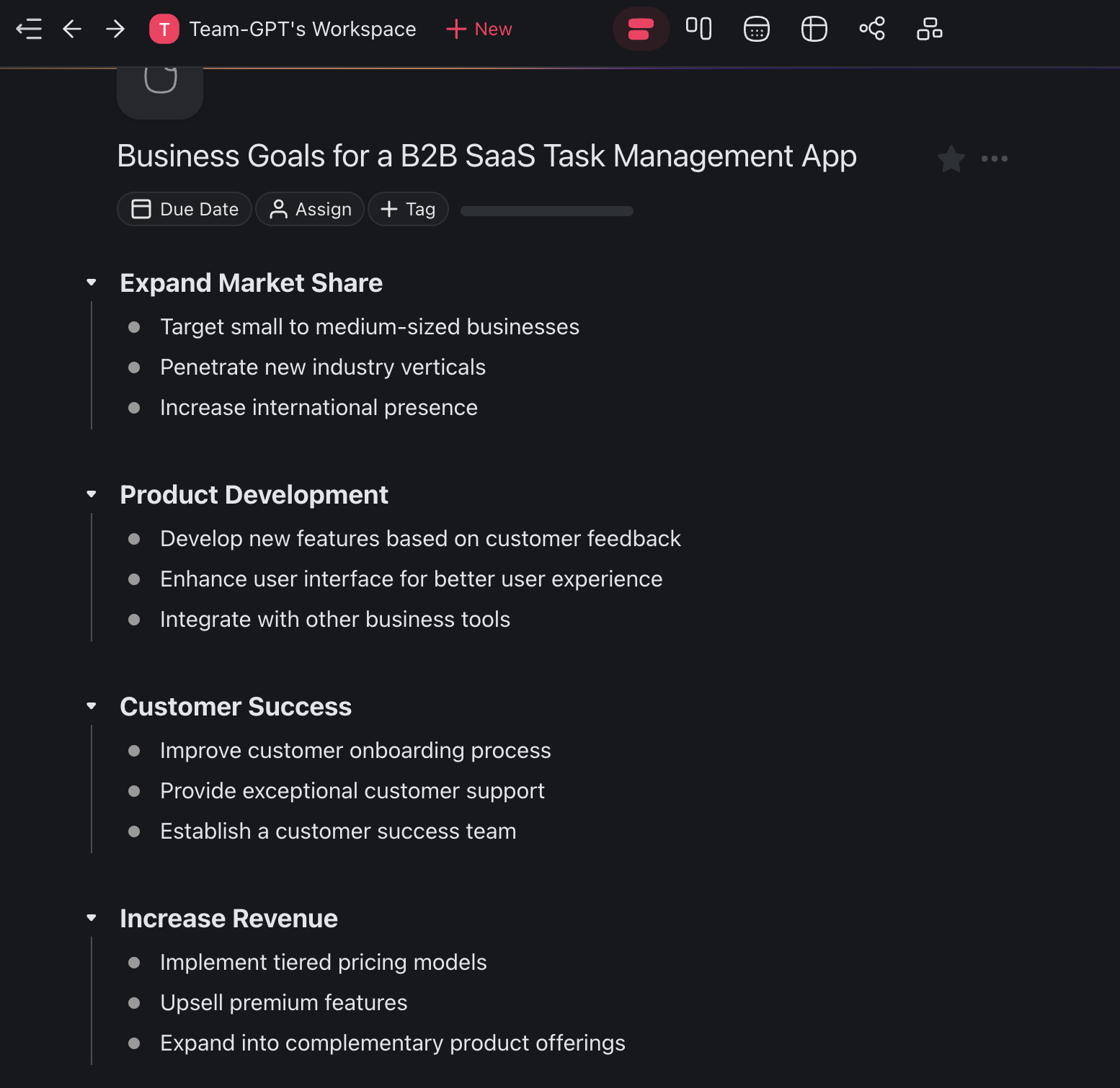
Task: Collapse the sidebar with the top-left icon
Action: click(29, 29)
